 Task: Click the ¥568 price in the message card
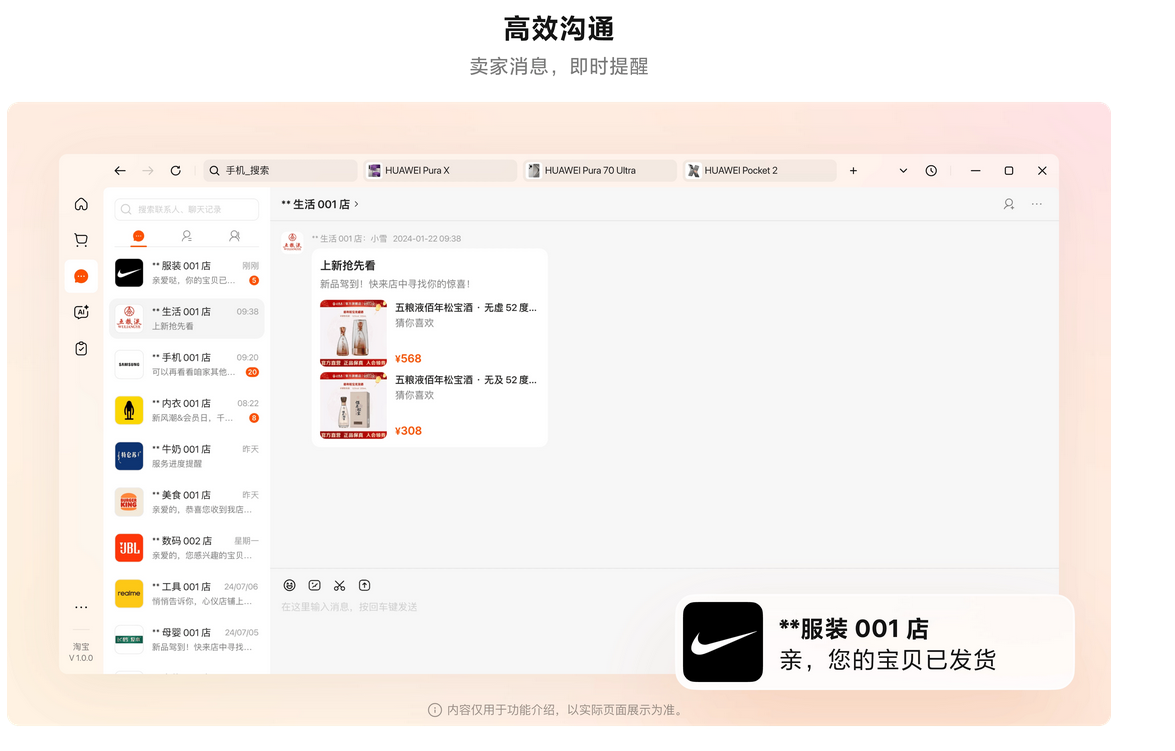[x=408, y=358]
